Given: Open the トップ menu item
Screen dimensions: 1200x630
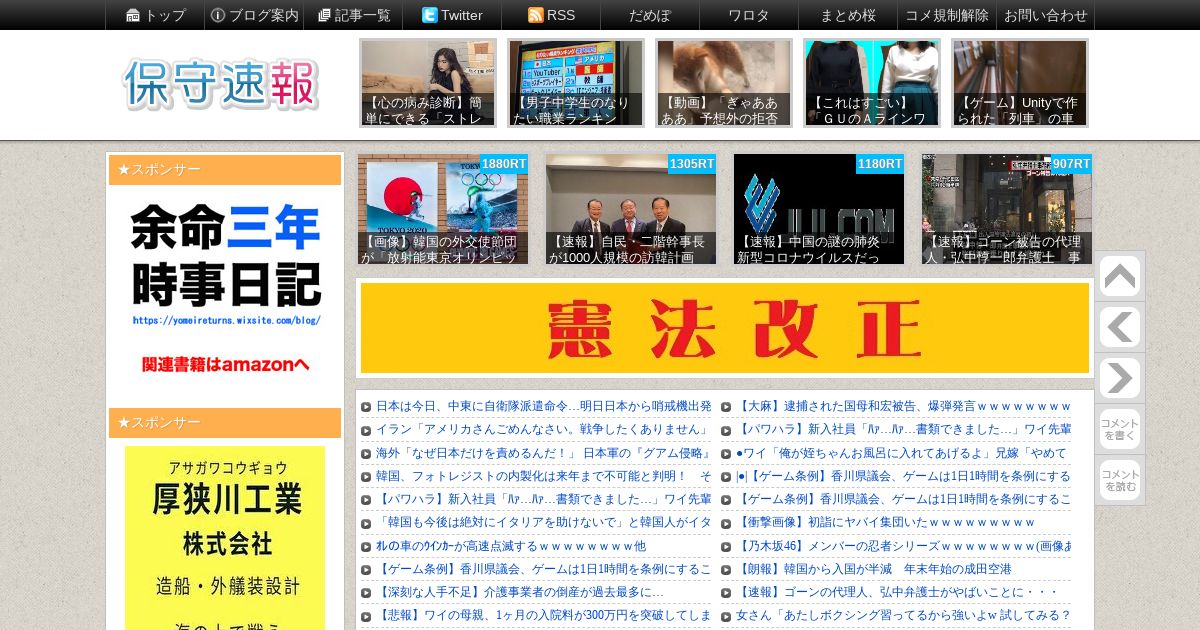Looking at the screenshot, I should (x=155, y=15).
